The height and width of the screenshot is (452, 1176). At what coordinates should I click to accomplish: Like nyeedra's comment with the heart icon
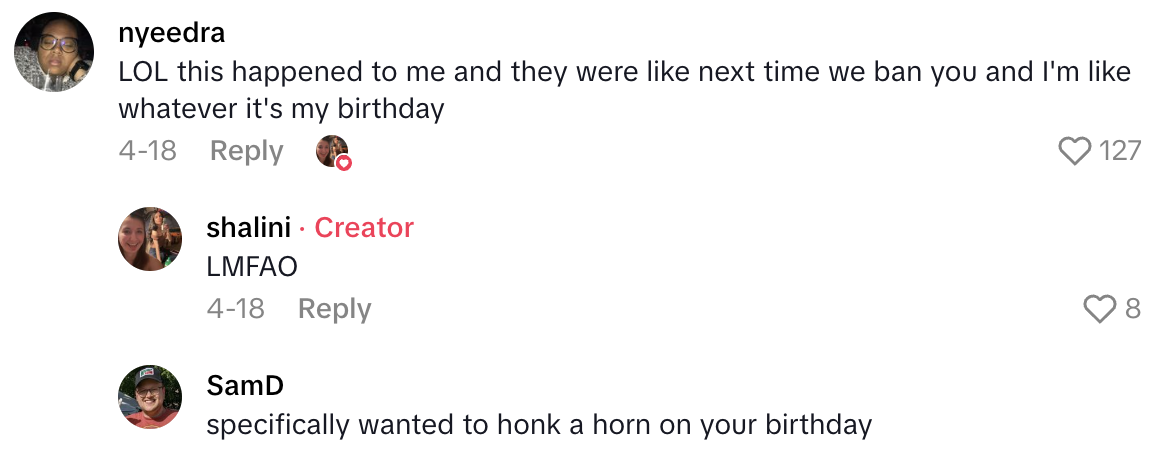1074,151
